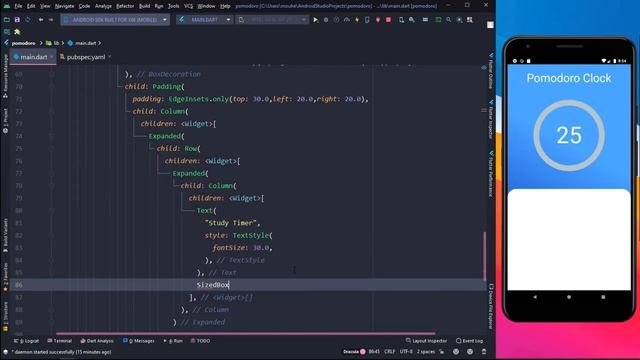The height and width of the screenshot is (360, 640).
Task: Expand the pomodoro breadcrumb chevron
Action: click(x=41, y=43)
